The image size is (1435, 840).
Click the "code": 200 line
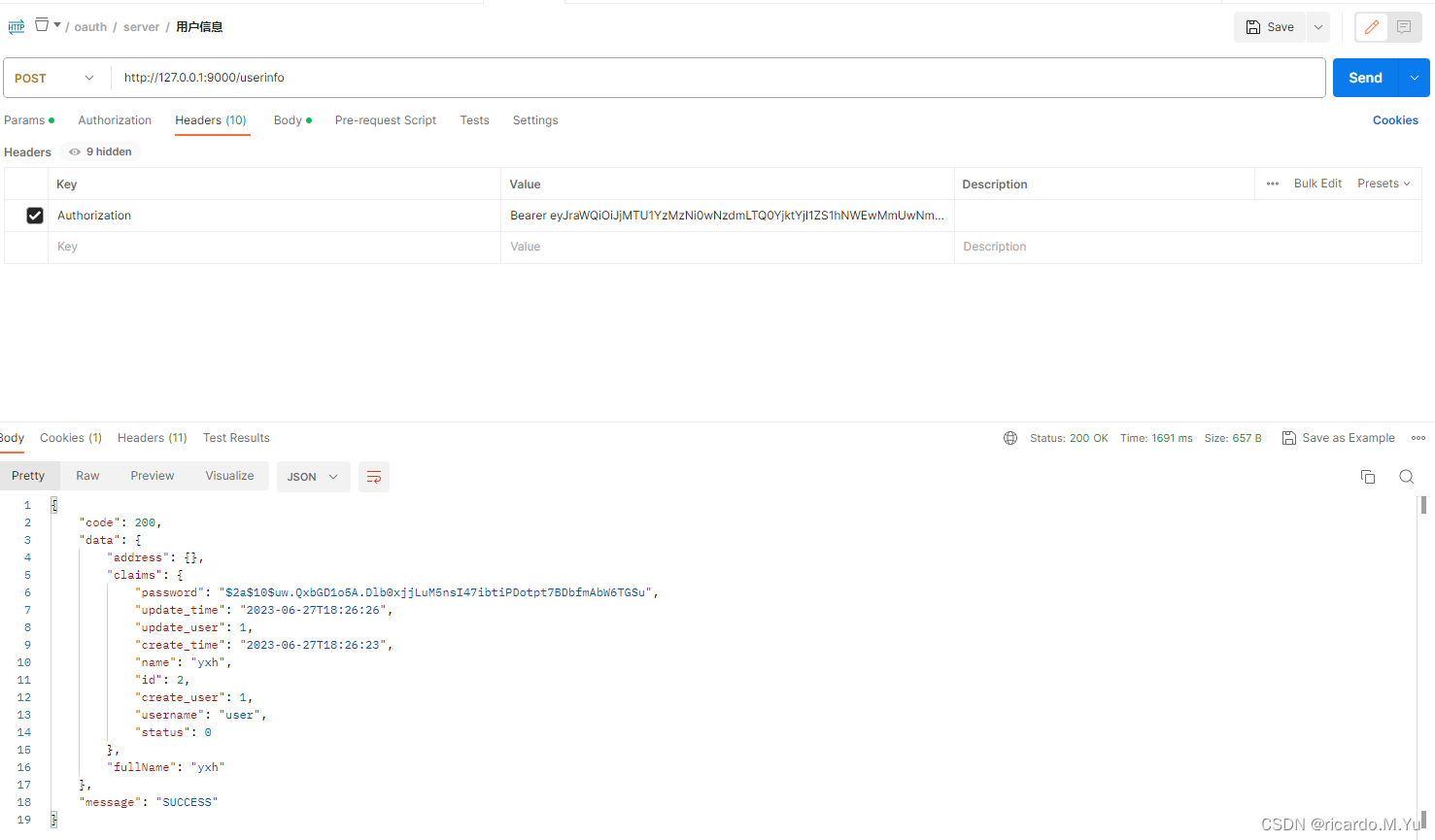tap(120, 522)
